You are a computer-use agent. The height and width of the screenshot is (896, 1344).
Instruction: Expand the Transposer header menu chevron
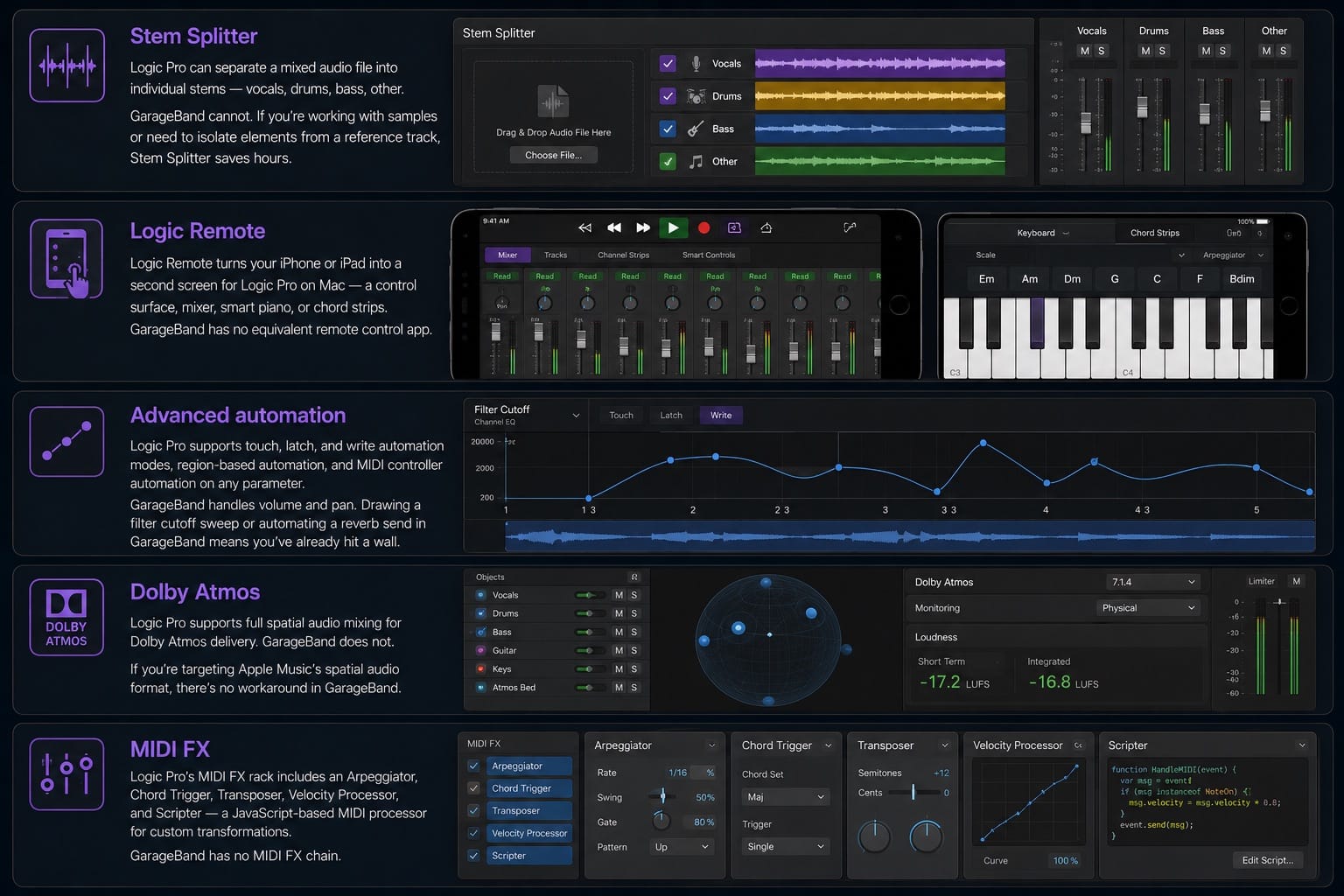945,745
